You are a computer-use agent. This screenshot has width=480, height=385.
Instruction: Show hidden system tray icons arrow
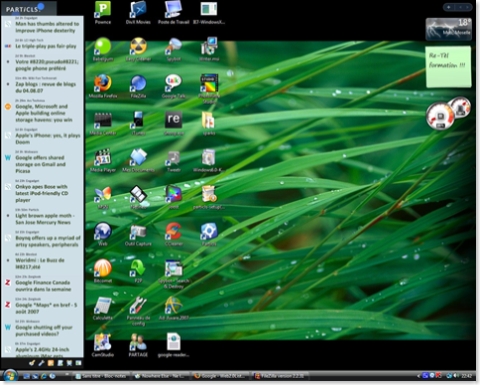coord(419,376)
